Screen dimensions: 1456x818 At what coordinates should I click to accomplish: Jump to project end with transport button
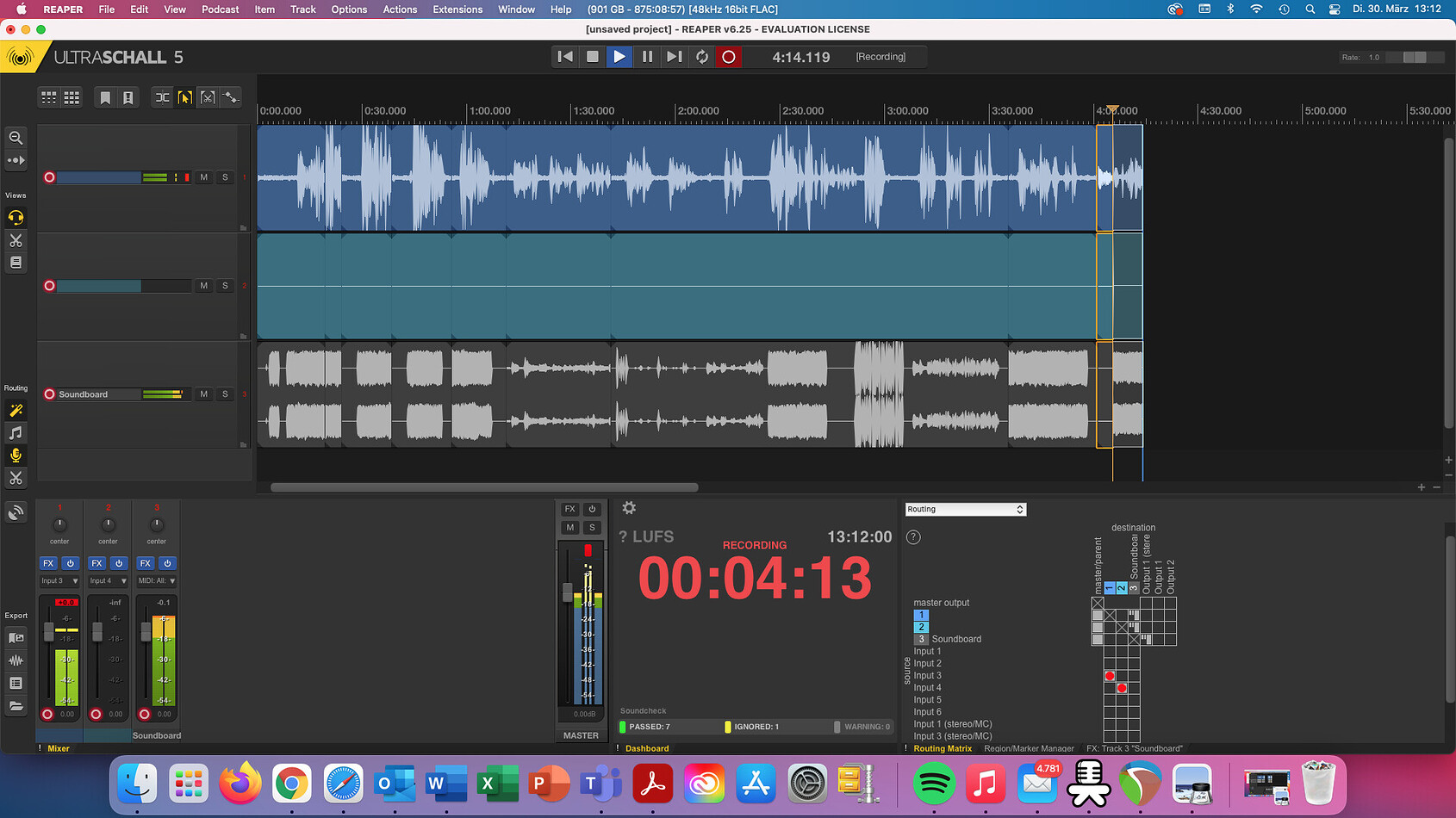pyautogui.click(x=675, y=57)
